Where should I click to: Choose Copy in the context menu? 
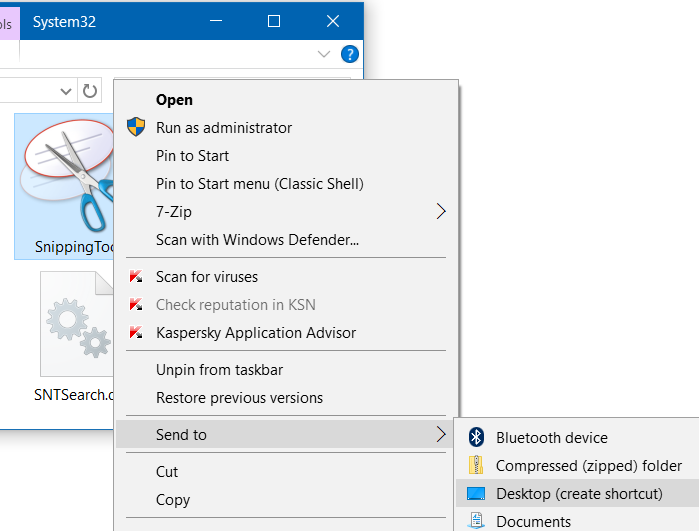(x=173, y=500)
